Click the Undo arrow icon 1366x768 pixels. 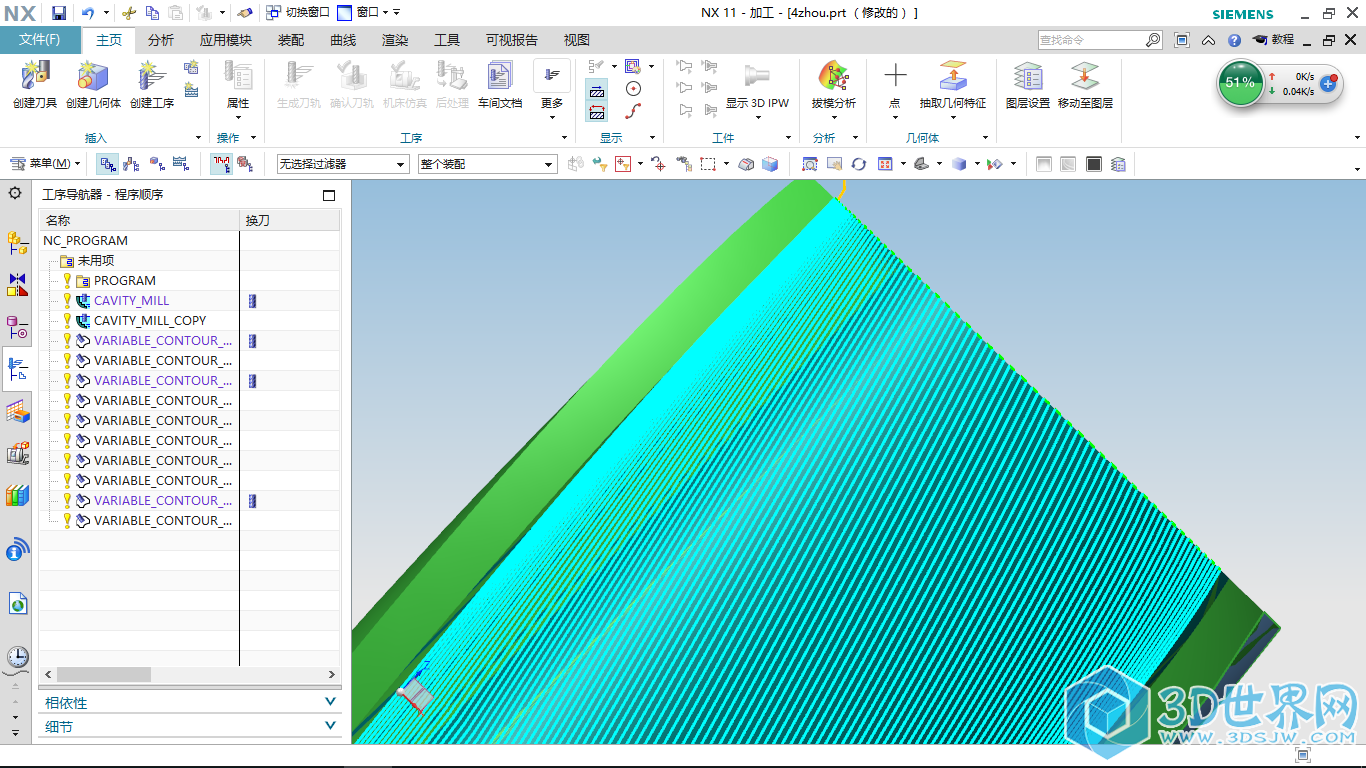pyautogui.click(x=88, y=13)
